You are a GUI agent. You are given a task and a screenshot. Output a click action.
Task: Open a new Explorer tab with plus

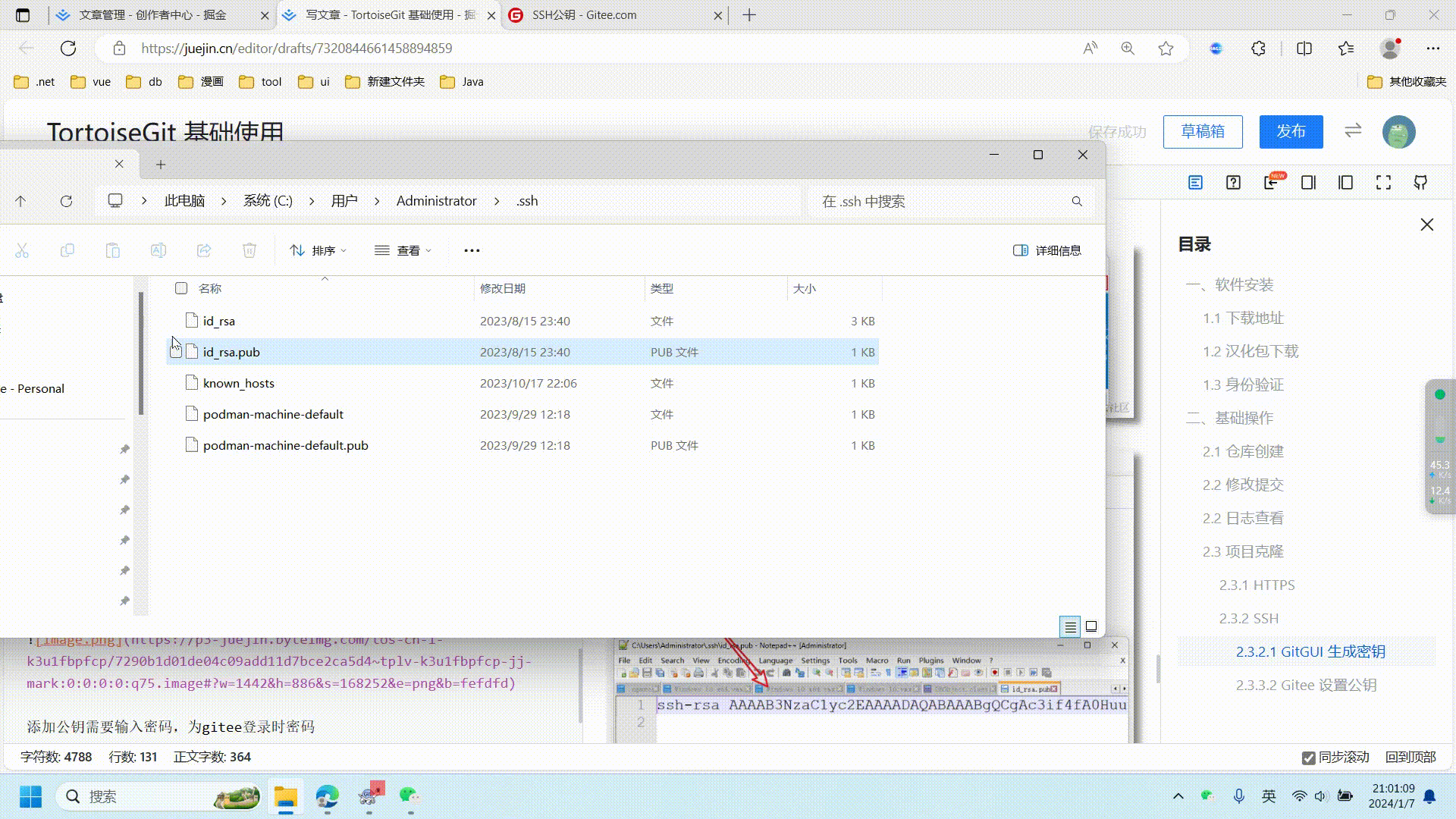coord(161,165)
